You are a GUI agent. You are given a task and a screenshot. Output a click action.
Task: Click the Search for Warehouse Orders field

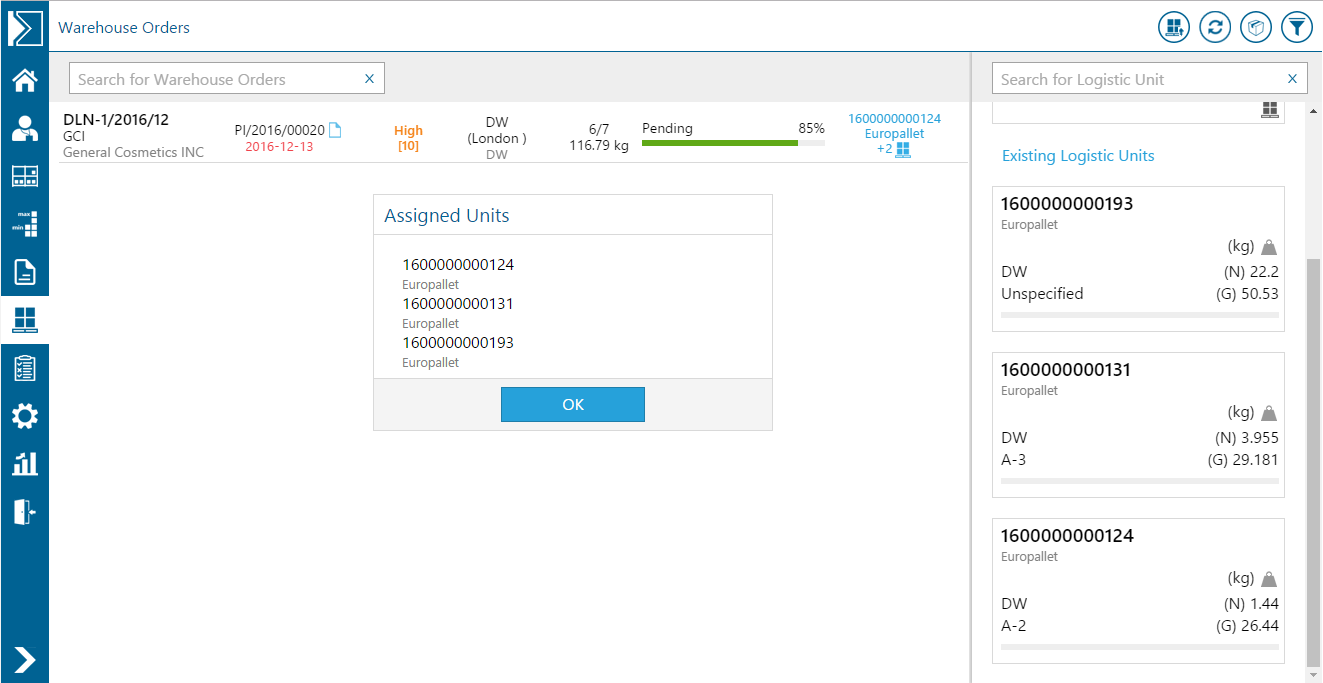point(215,79)
